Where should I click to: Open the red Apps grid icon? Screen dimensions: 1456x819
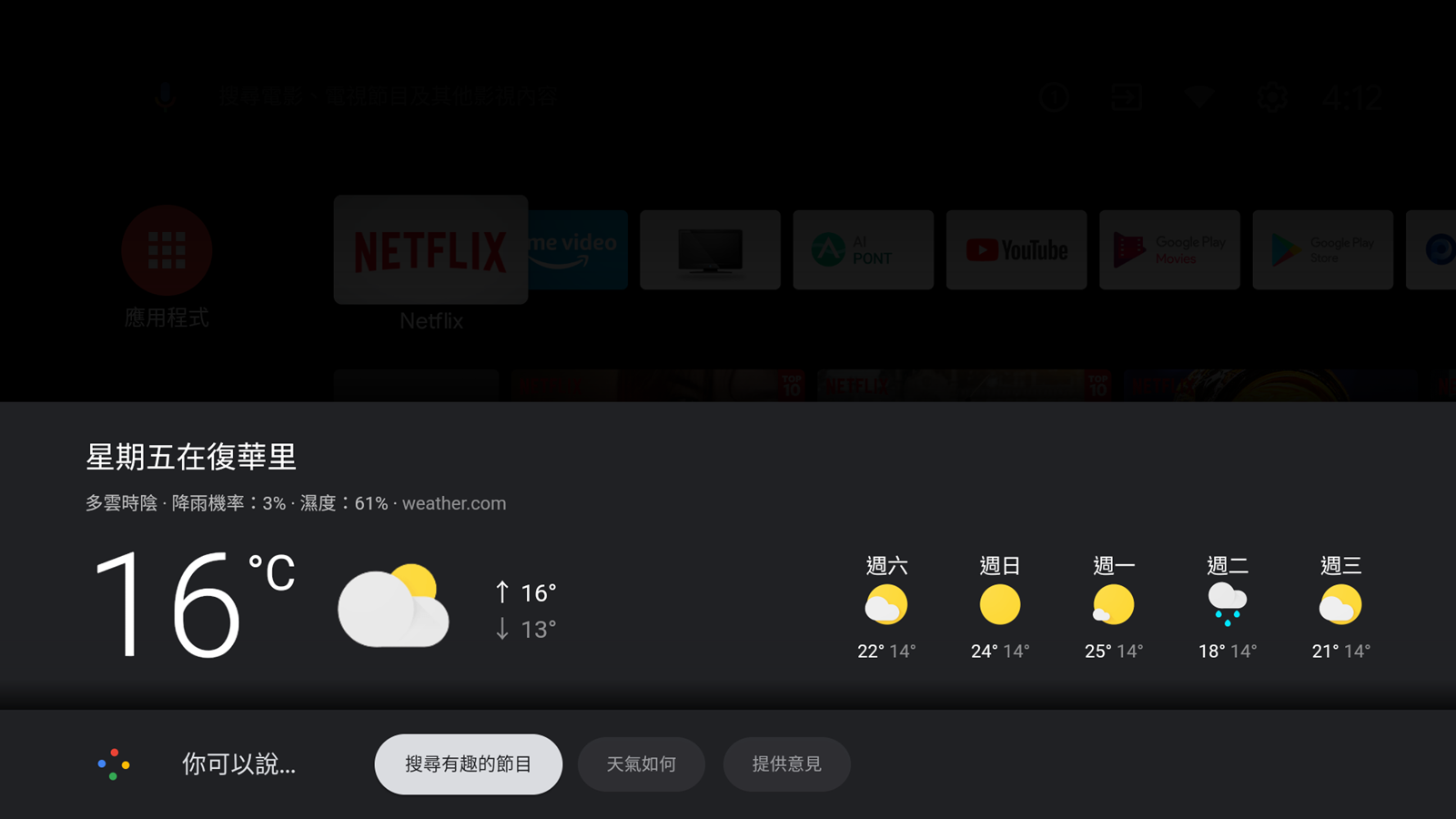167,250
